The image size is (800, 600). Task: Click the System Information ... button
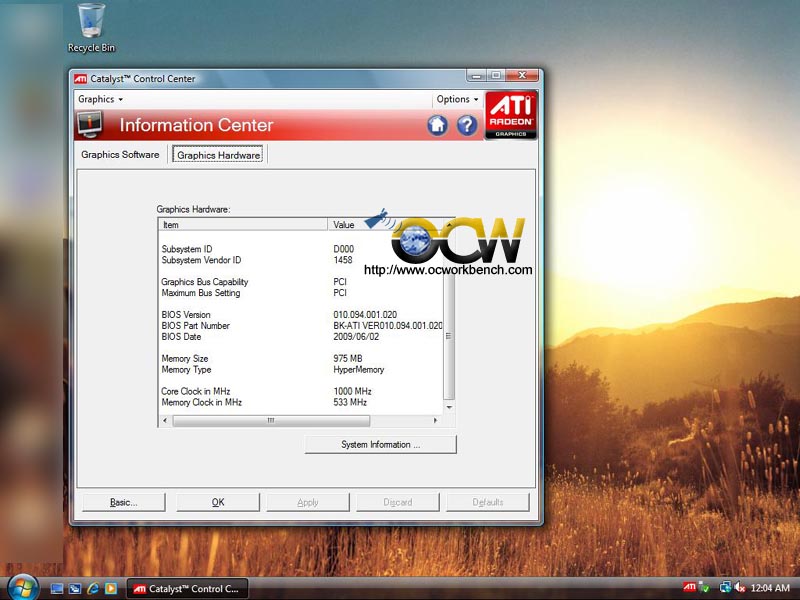coord(381,444)
